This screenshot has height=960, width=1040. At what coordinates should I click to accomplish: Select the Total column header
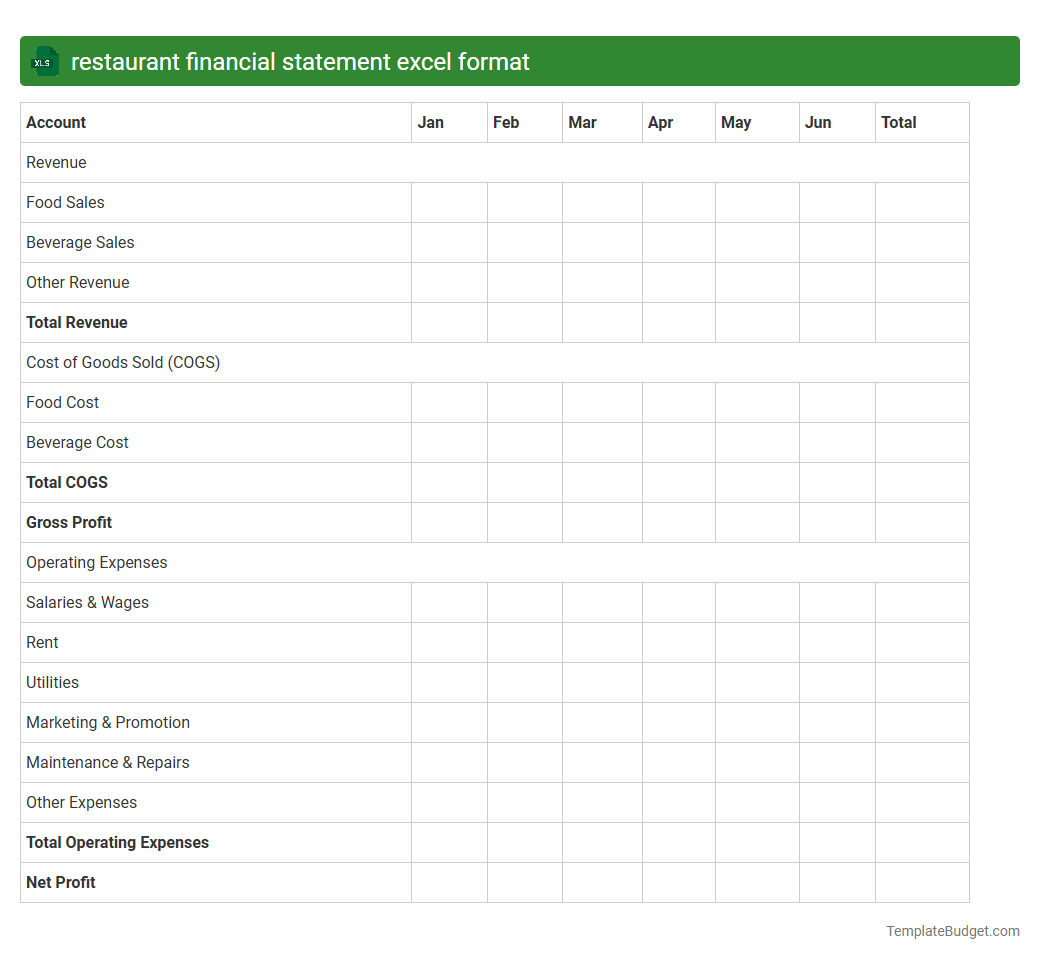click(x=898, y=122)
